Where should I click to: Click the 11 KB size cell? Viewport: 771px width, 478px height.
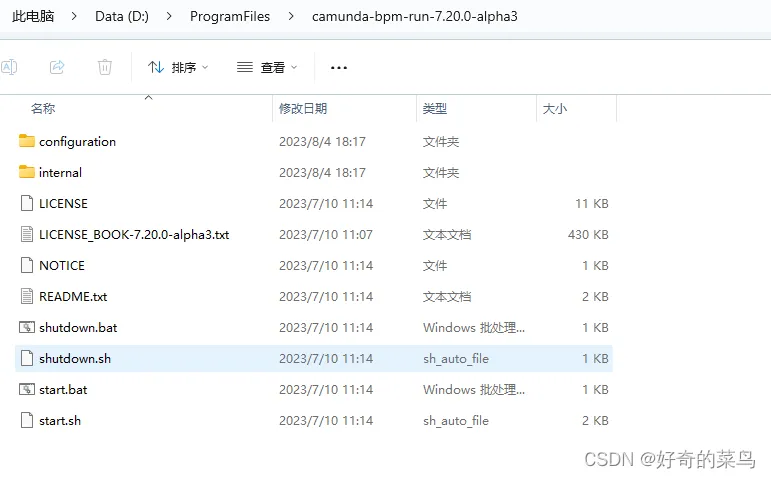click(x=592, y=204)
